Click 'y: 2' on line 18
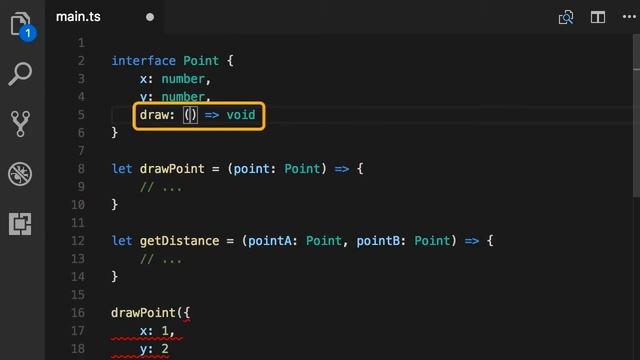Screen dimensions: 640x360 (154, 349)
